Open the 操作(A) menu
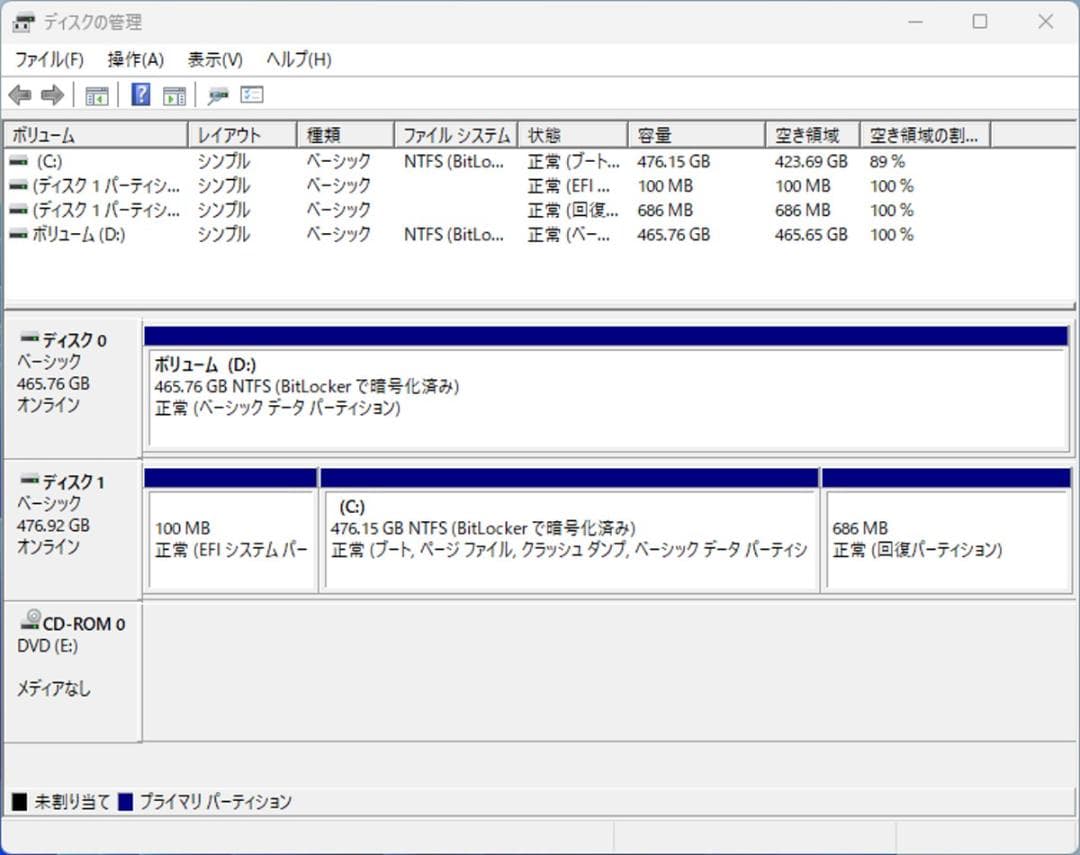Viewport: 1080px width, 855px height. 134,59
